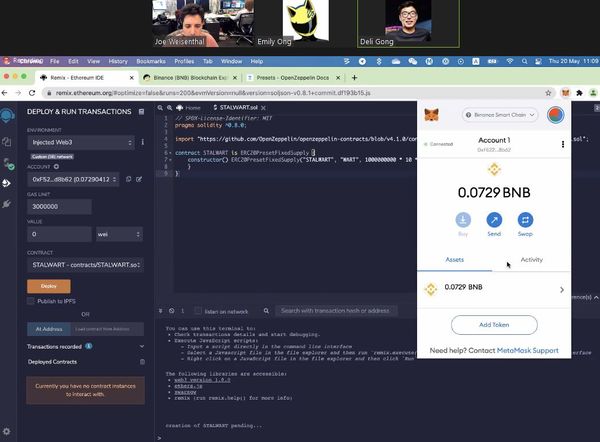Click the MetaMask Send icon
The height and width of the screenshot is (442, 600).
494,220
